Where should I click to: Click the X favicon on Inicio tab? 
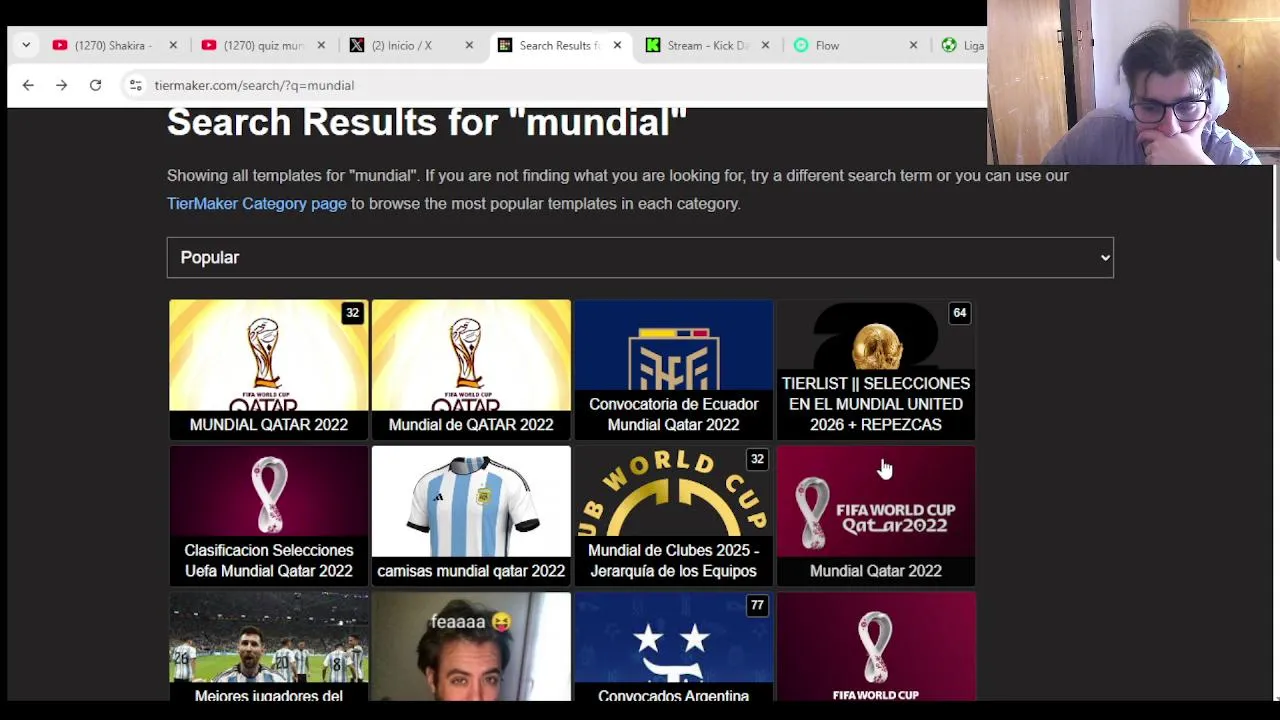coord(357,45)
